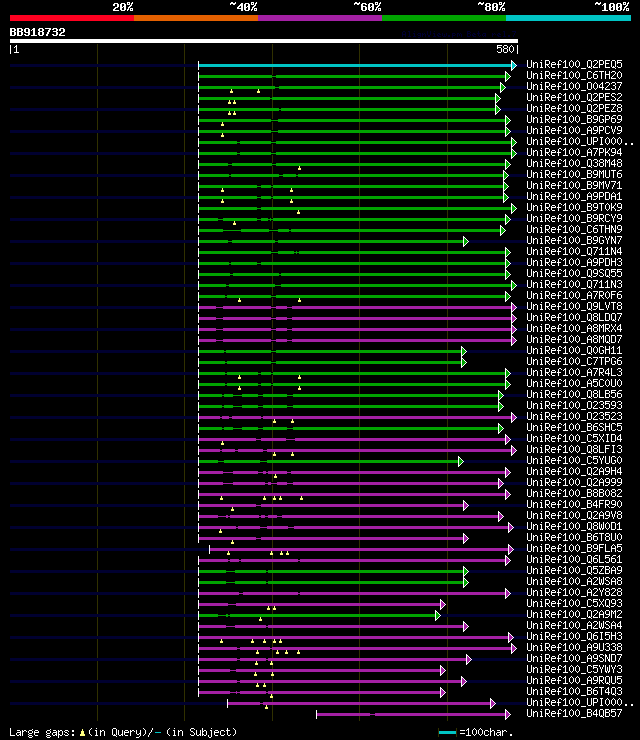Click the white query sequence bar under BB918732

[264, 41]
